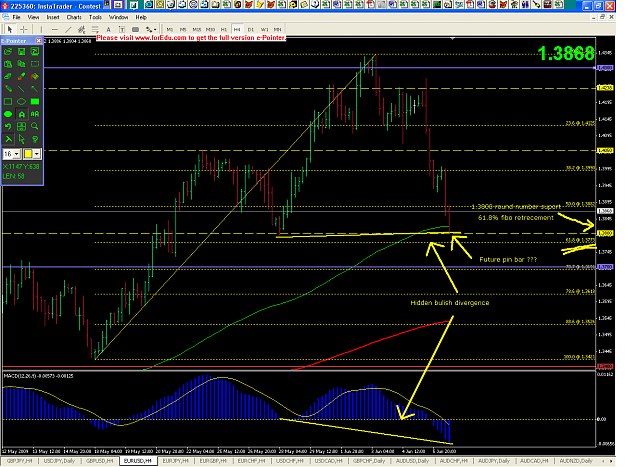
Task: Switch to GBPUSD,H4 chart tab
Action: click(99, 461)
